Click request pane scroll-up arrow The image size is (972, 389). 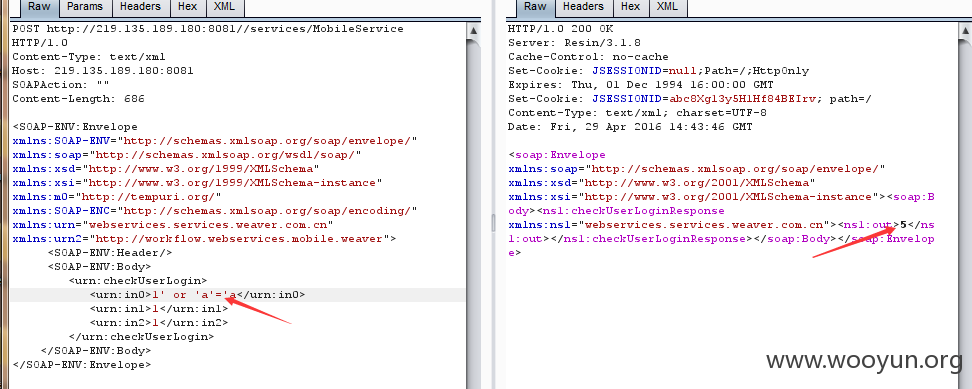pos(474,30)
